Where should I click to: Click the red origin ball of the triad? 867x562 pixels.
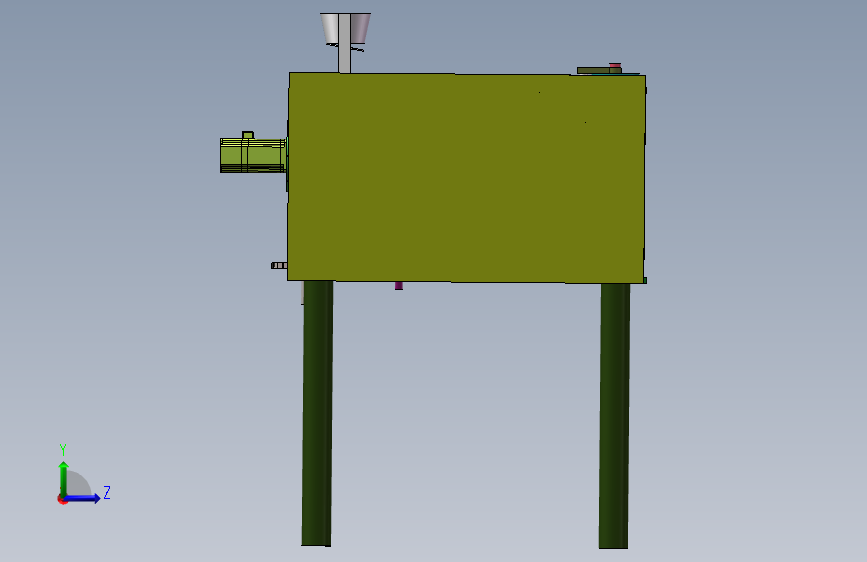click(x=62, y=500)
